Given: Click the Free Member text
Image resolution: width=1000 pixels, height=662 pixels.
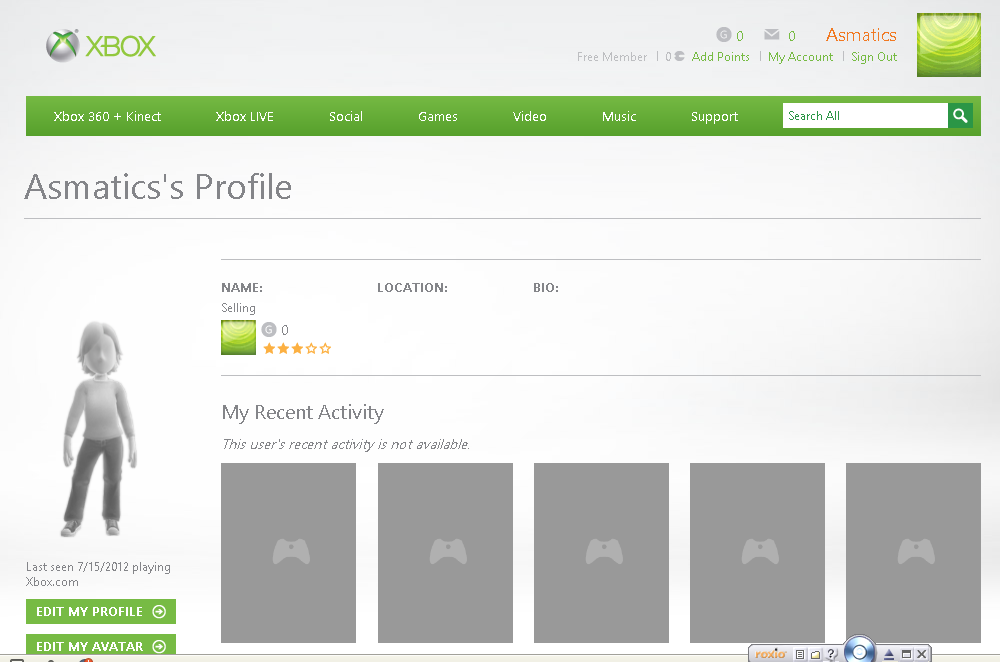Looking at the screenshot, I should pos(612,57).
